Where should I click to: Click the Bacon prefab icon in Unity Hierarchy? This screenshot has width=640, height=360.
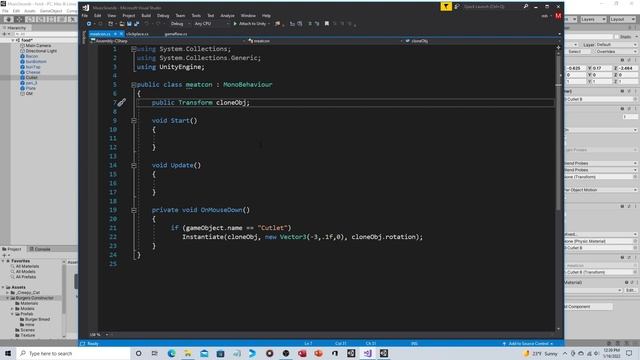[x=22, y=56]
